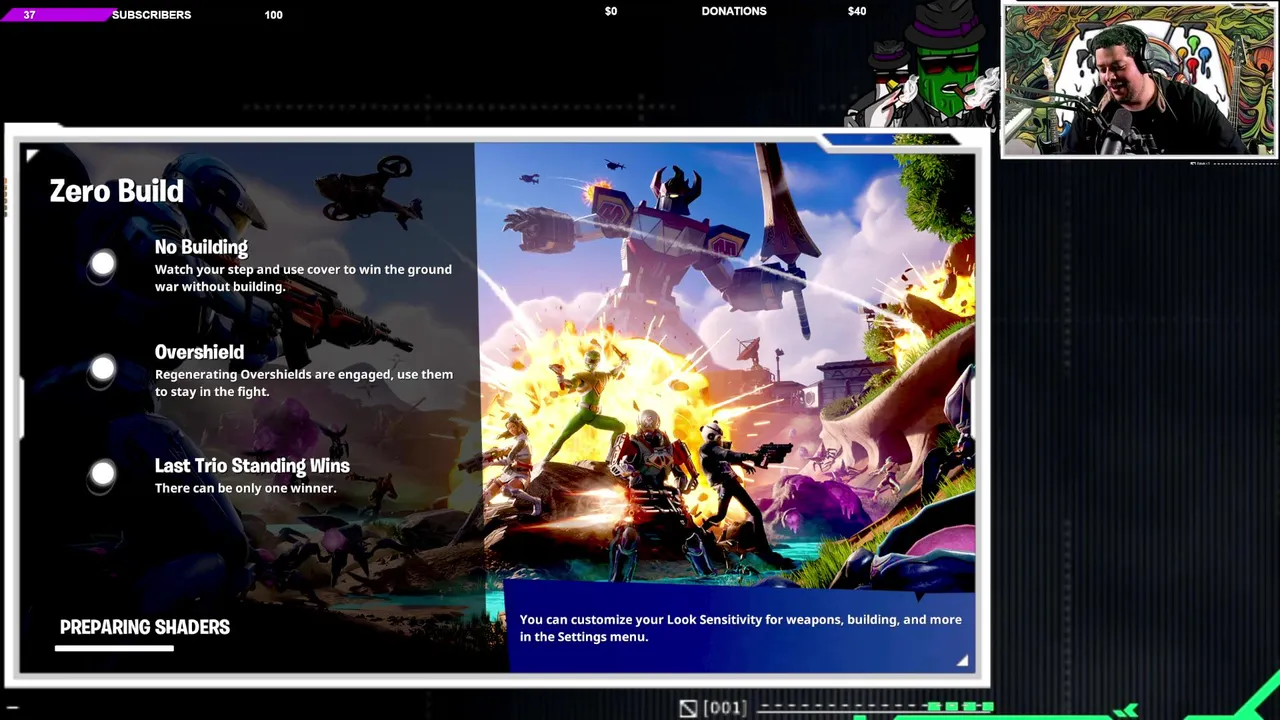Click the Look Sensitivity tip banner
The width and height of the screenshot is (1280, 720).
[x=740, y=628]
